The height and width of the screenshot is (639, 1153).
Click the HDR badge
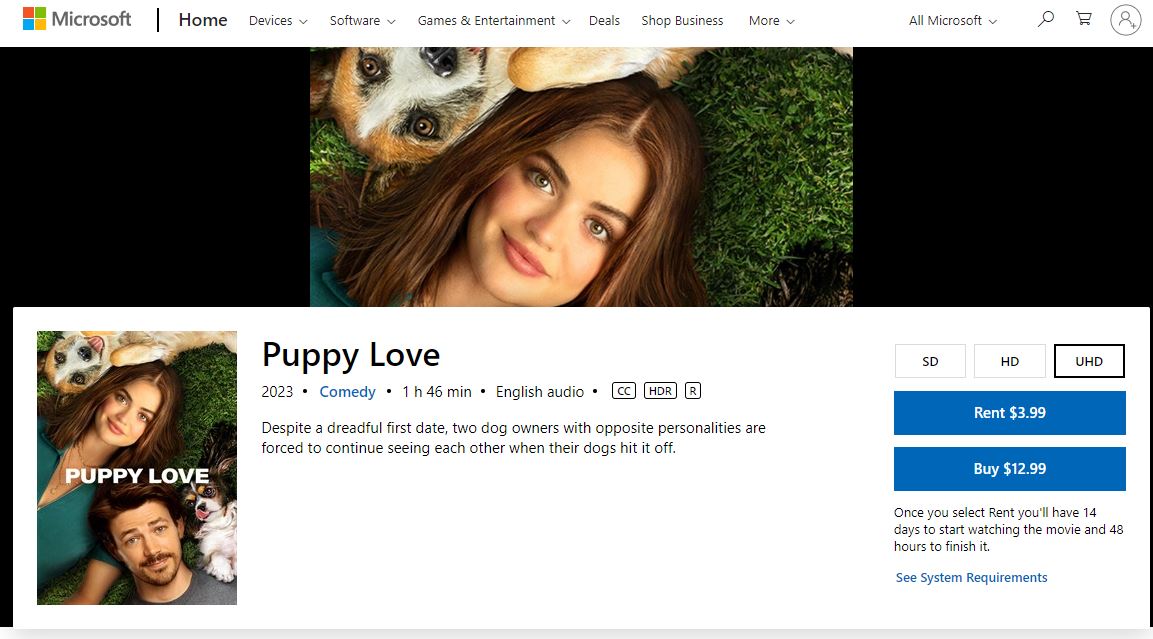tap(660, 390)
